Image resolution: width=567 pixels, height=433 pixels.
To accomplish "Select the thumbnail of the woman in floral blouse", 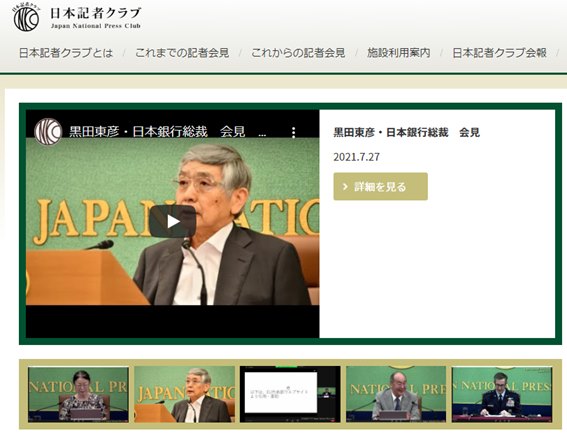I will click(x=78, y=394).
